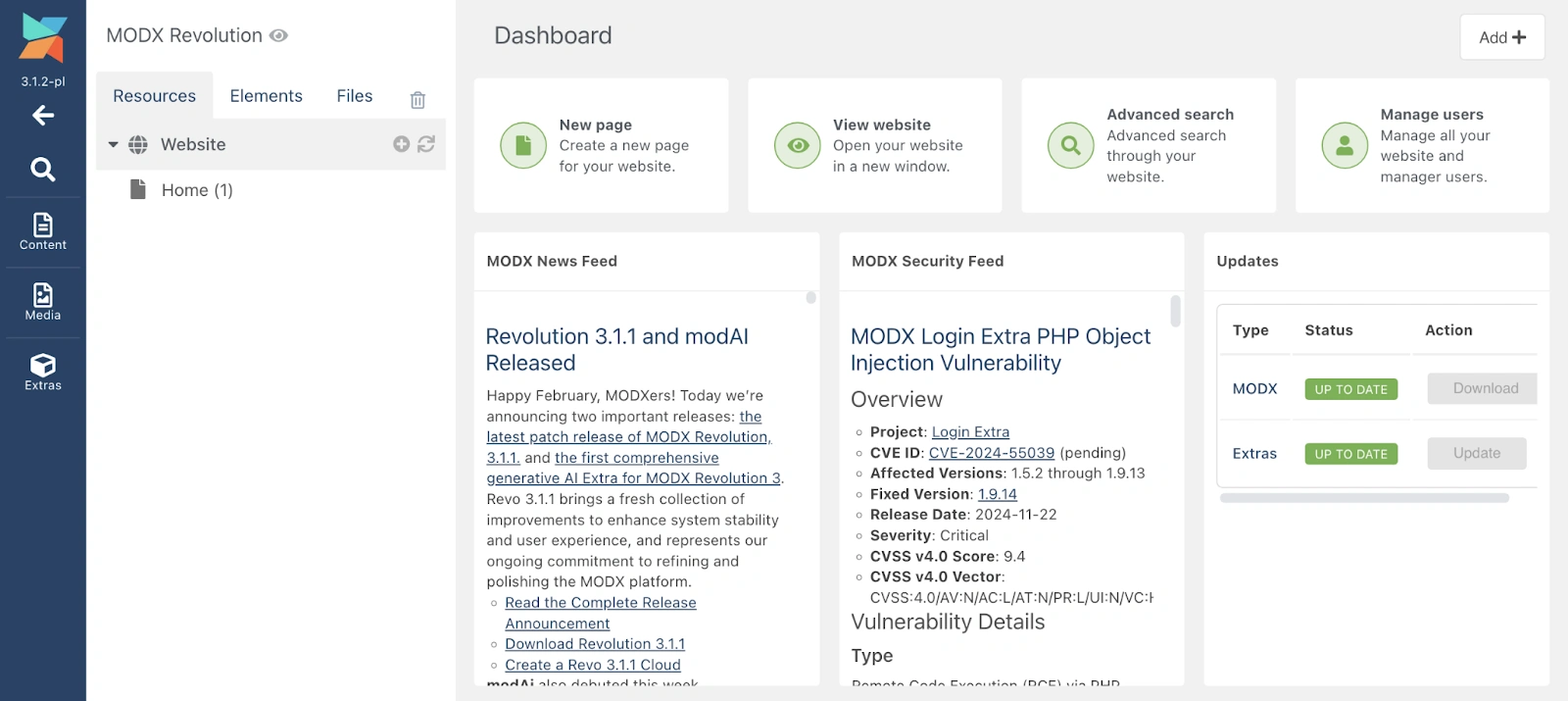Open the New page card title

pos(596,125)
